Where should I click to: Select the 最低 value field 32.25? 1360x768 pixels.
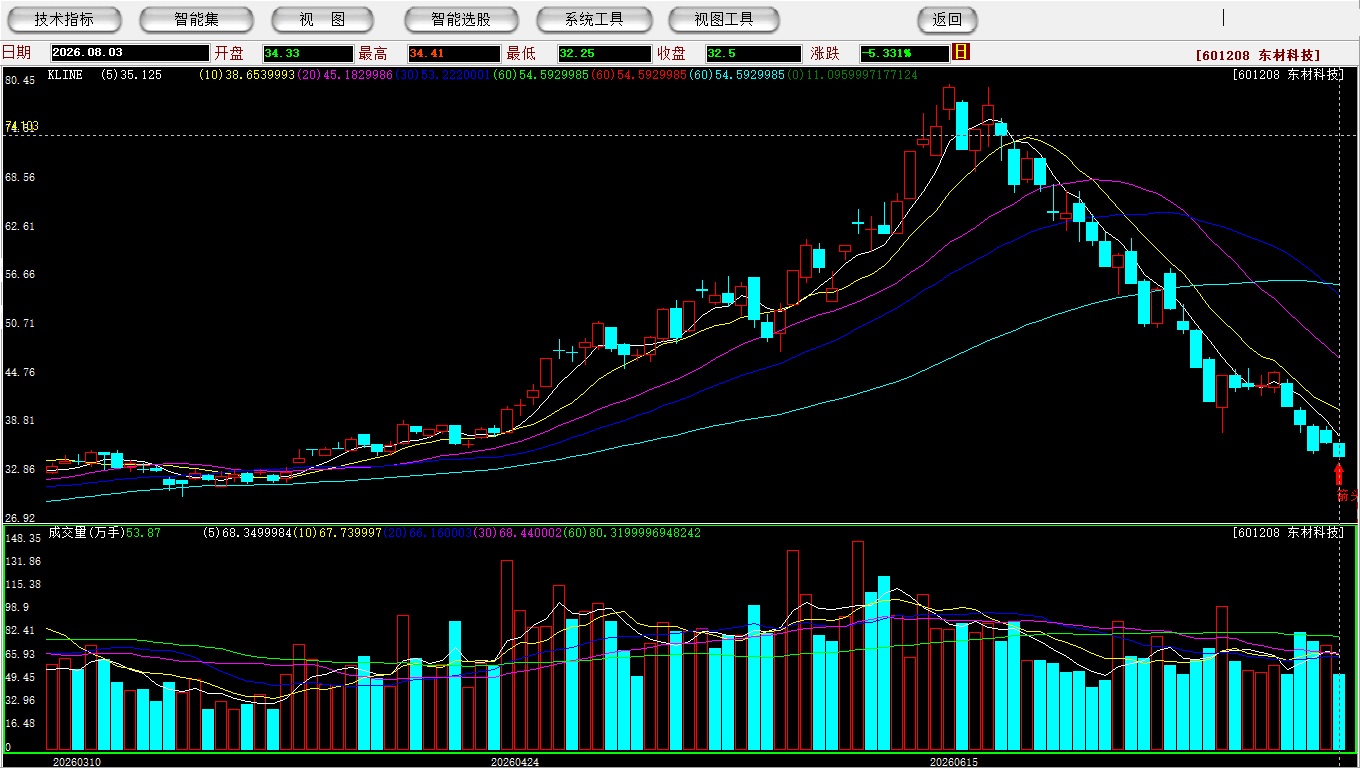pyautogui.click(x=604, y=53)
